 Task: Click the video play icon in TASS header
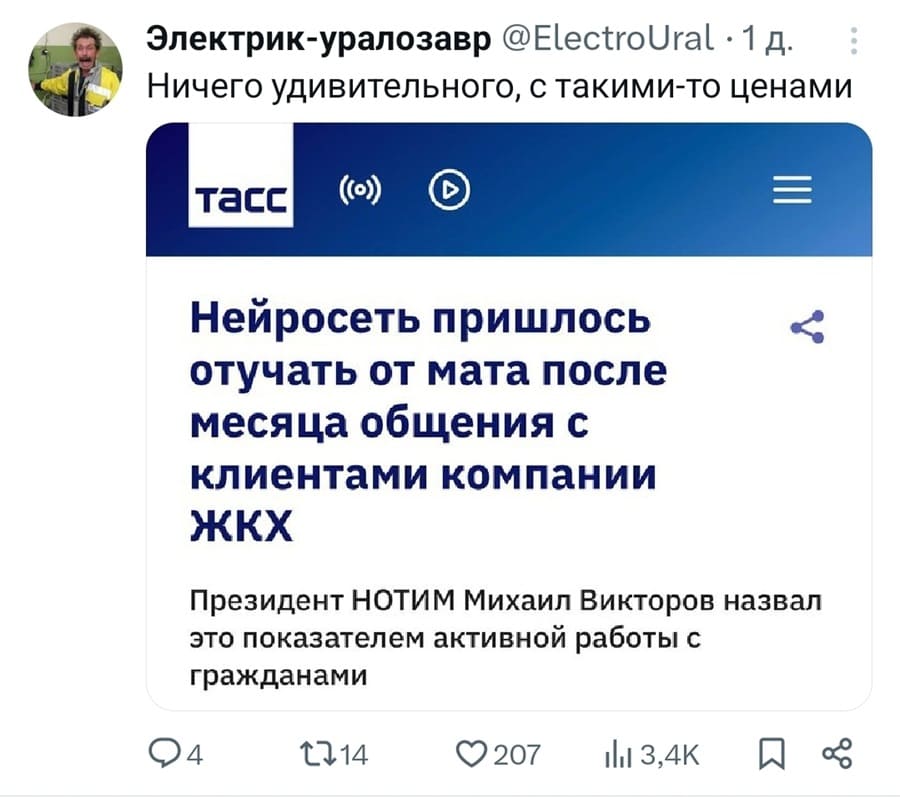pyautogui.click(x=449, y=190)
